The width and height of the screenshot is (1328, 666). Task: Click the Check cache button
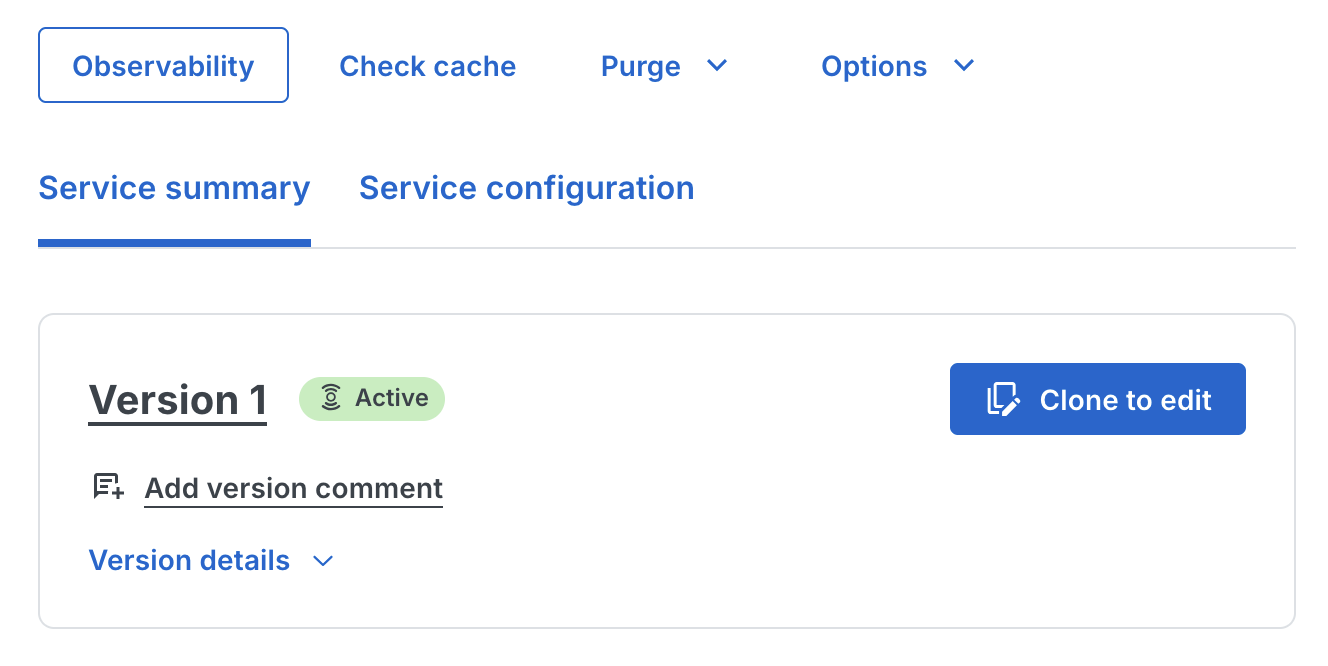click(x=427, y=66)
